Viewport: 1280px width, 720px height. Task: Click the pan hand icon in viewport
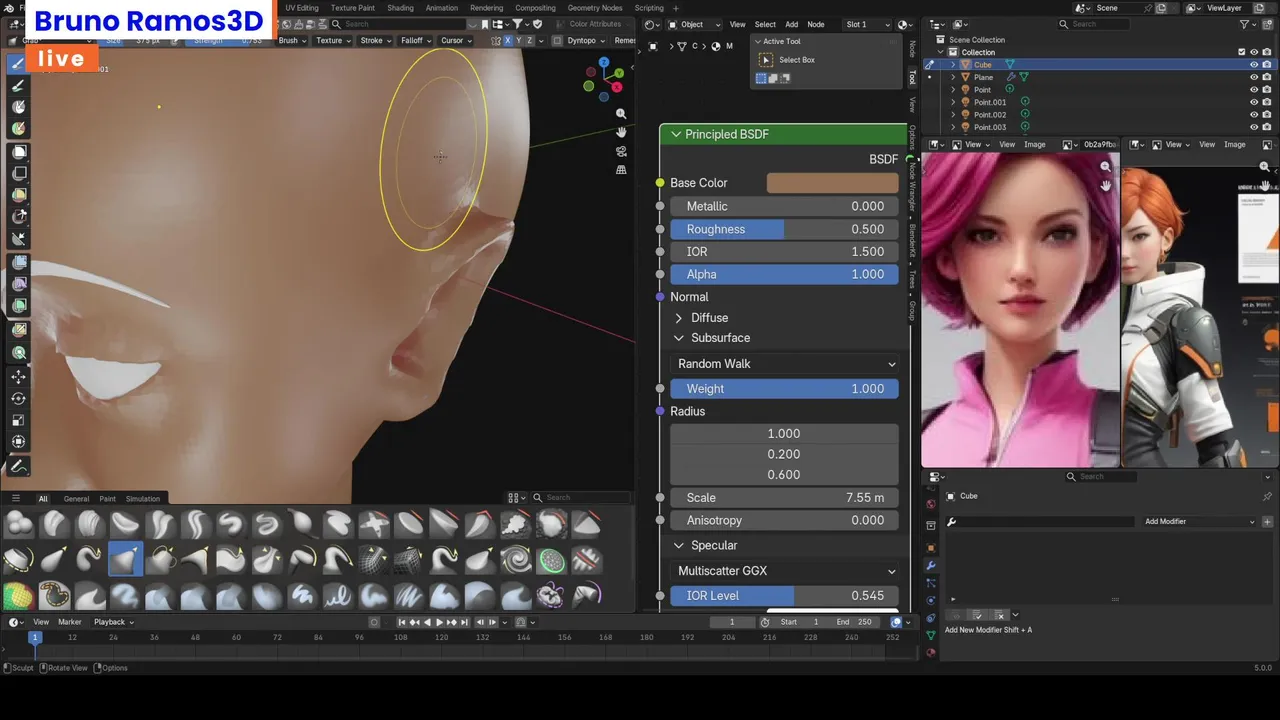click(621, 132)
